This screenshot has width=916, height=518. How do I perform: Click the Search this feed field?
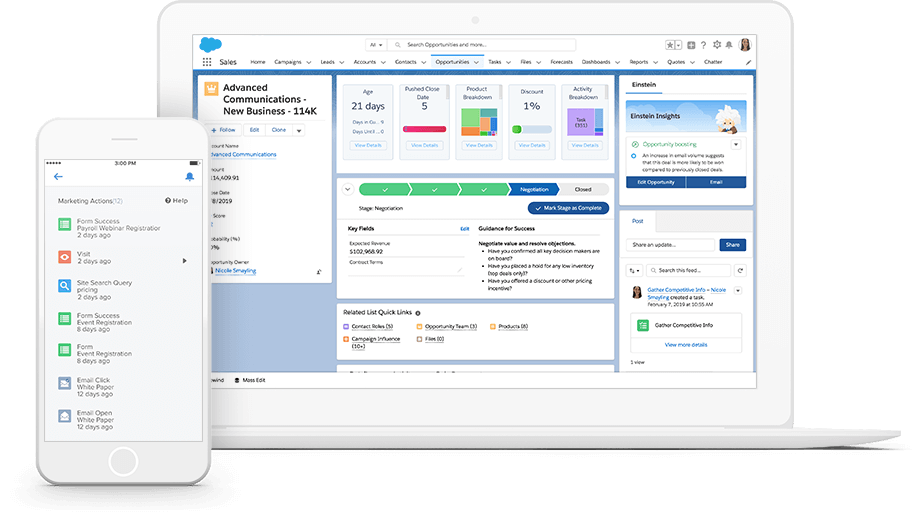point(689,270)
